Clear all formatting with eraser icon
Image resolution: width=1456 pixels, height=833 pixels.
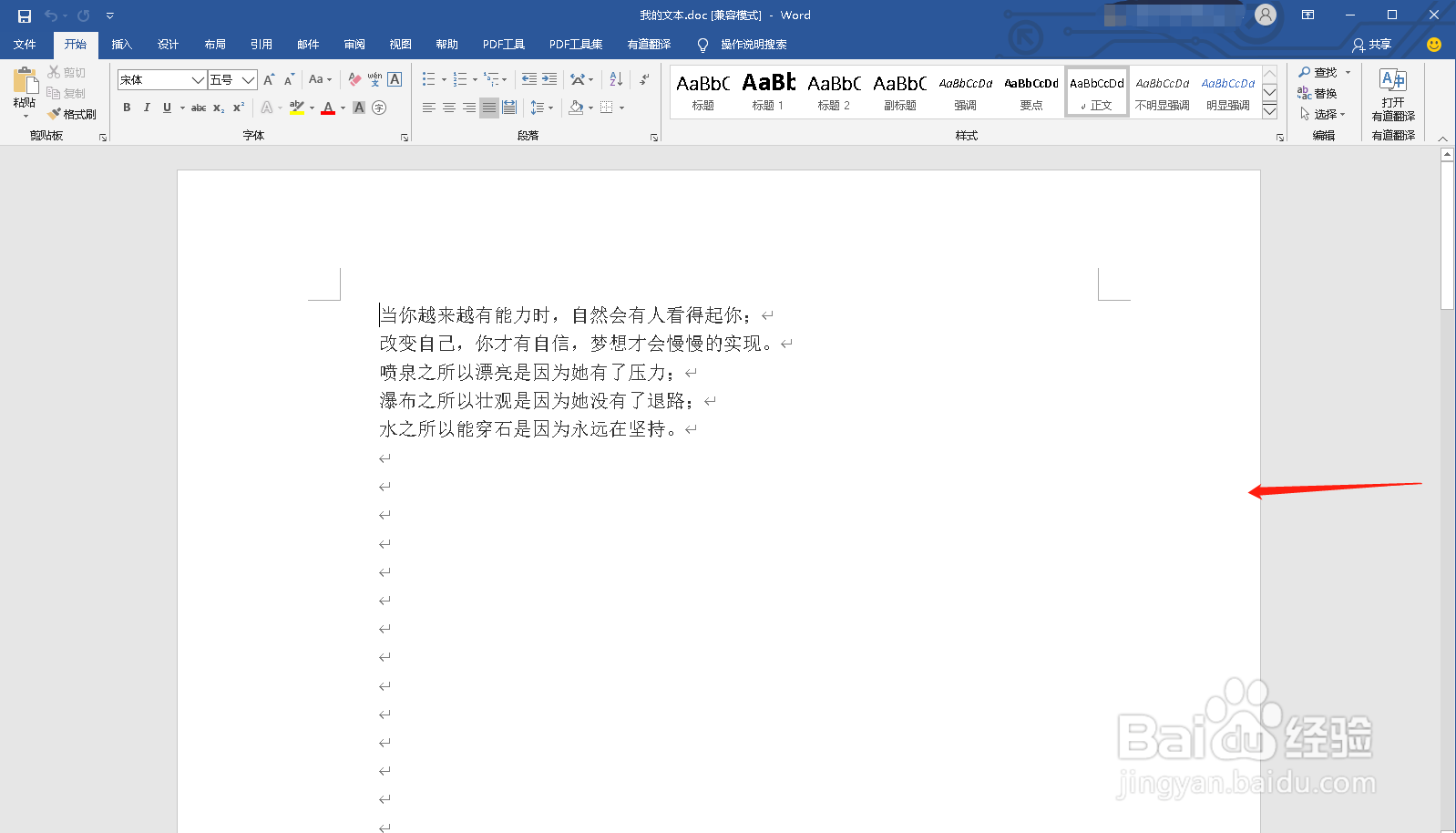(x=354, y=80)
